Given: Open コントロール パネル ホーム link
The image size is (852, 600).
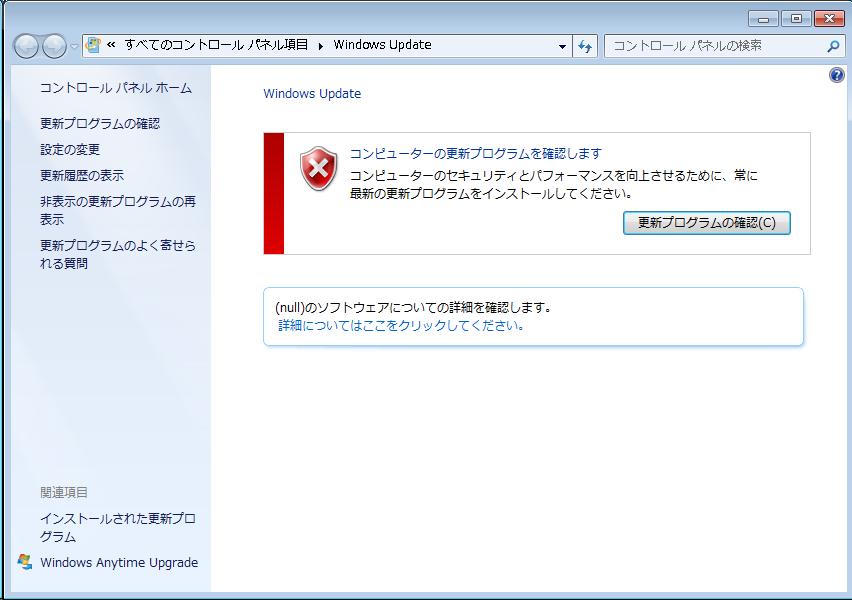Looking at the screenshot, I should click(x=116, y=88).
